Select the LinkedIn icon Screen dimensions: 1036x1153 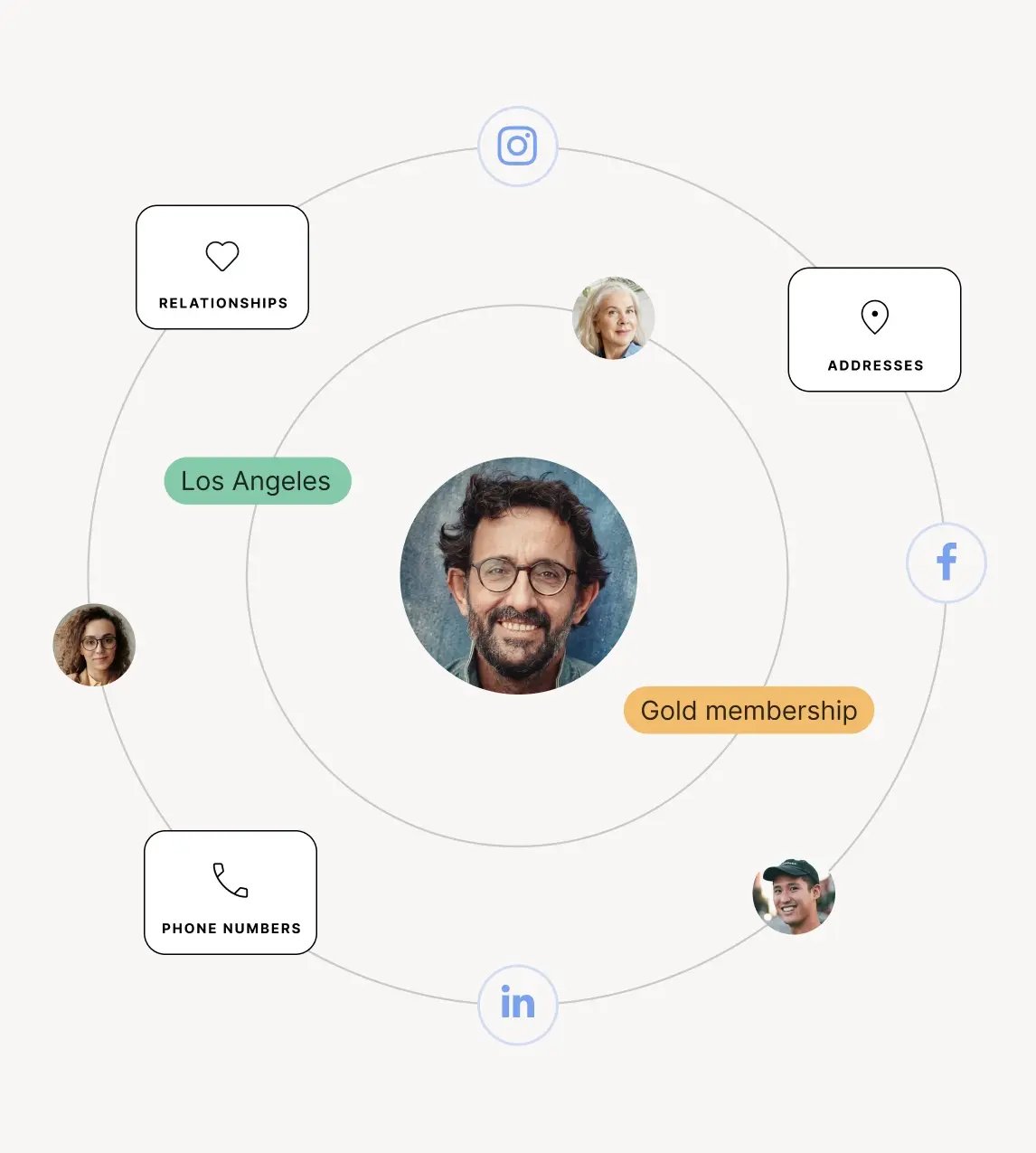(517, 1004)
